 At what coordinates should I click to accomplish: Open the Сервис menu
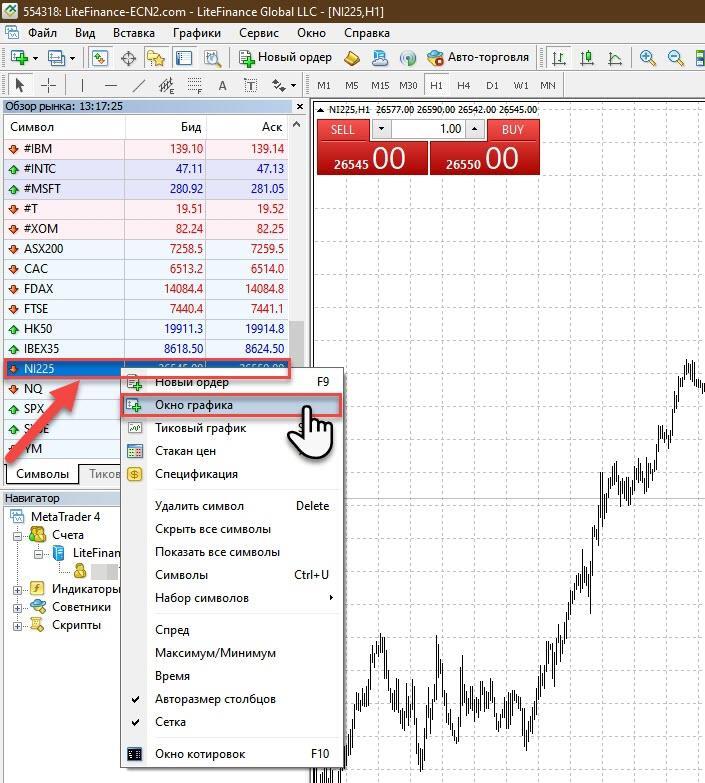[x=259, y=33]
